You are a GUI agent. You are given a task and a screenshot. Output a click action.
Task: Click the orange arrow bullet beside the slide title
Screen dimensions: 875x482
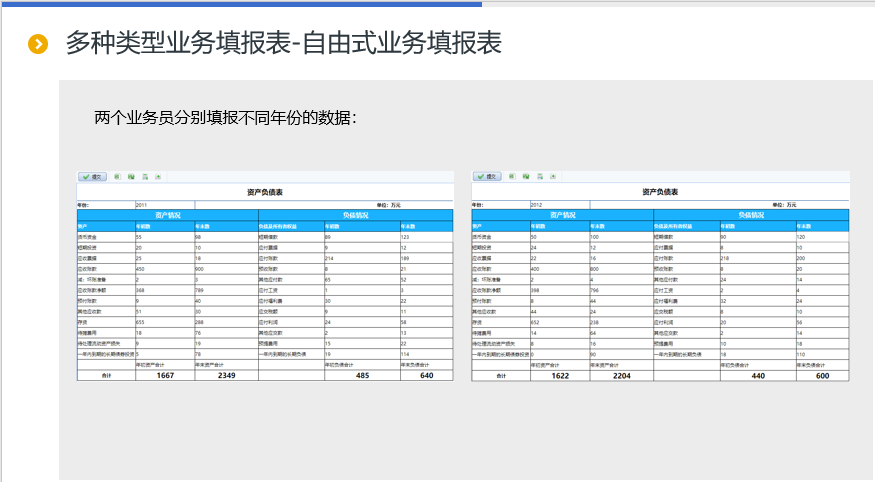[x=38, y=44]
